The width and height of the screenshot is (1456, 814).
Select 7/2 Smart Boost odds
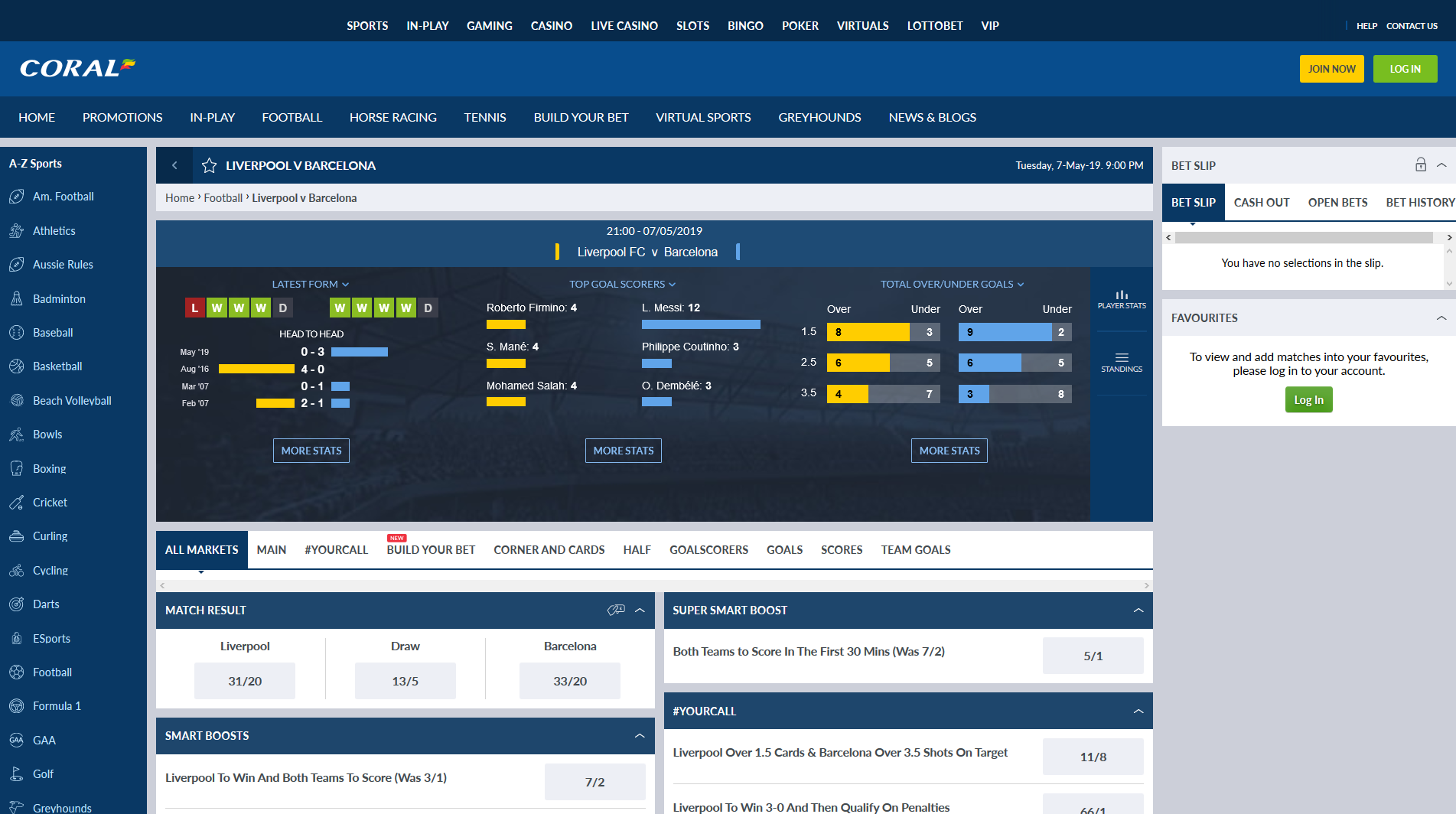click(x=595, y=782)
